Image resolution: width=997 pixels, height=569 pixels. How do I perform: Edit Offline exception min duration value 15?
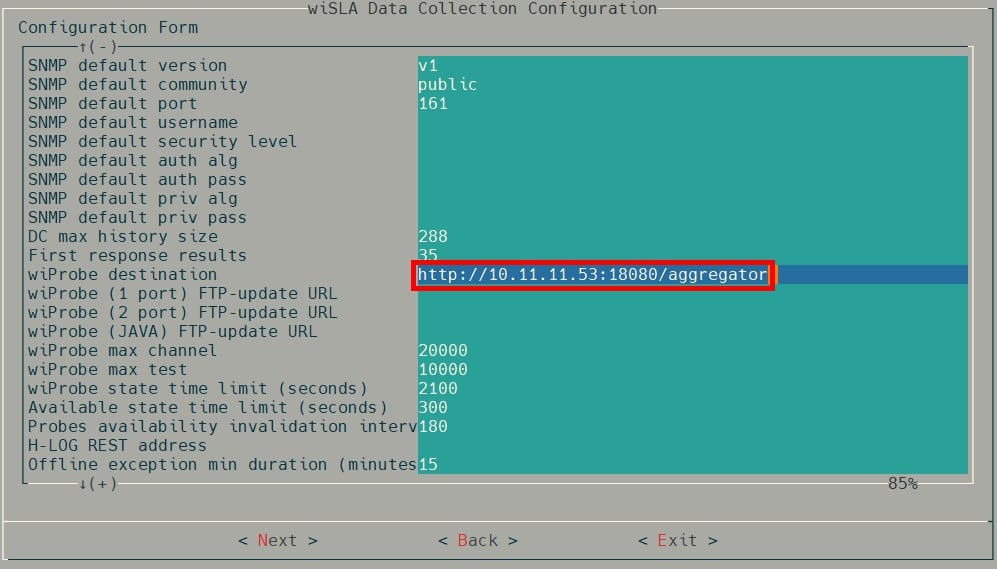coord(692,465)
